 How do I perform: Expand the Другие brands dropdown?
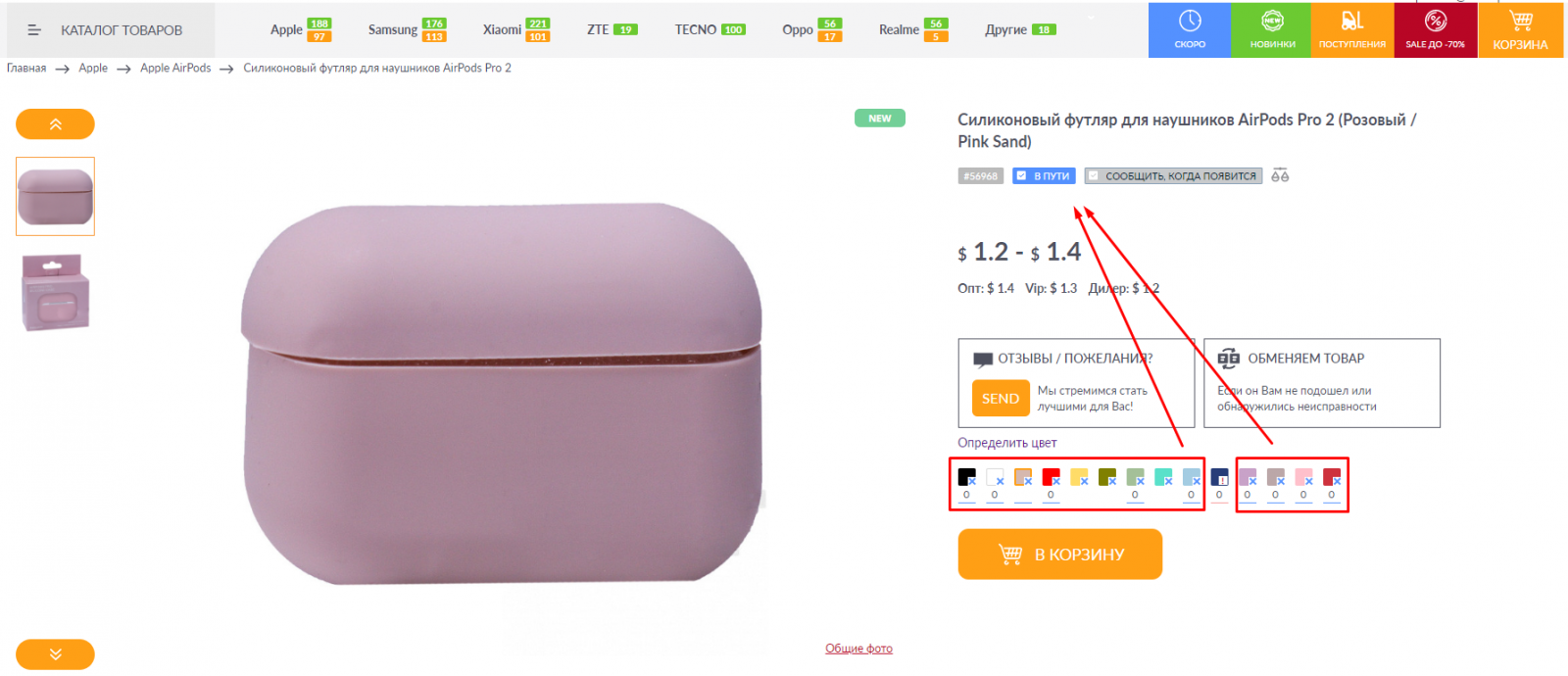(1091, 19)
